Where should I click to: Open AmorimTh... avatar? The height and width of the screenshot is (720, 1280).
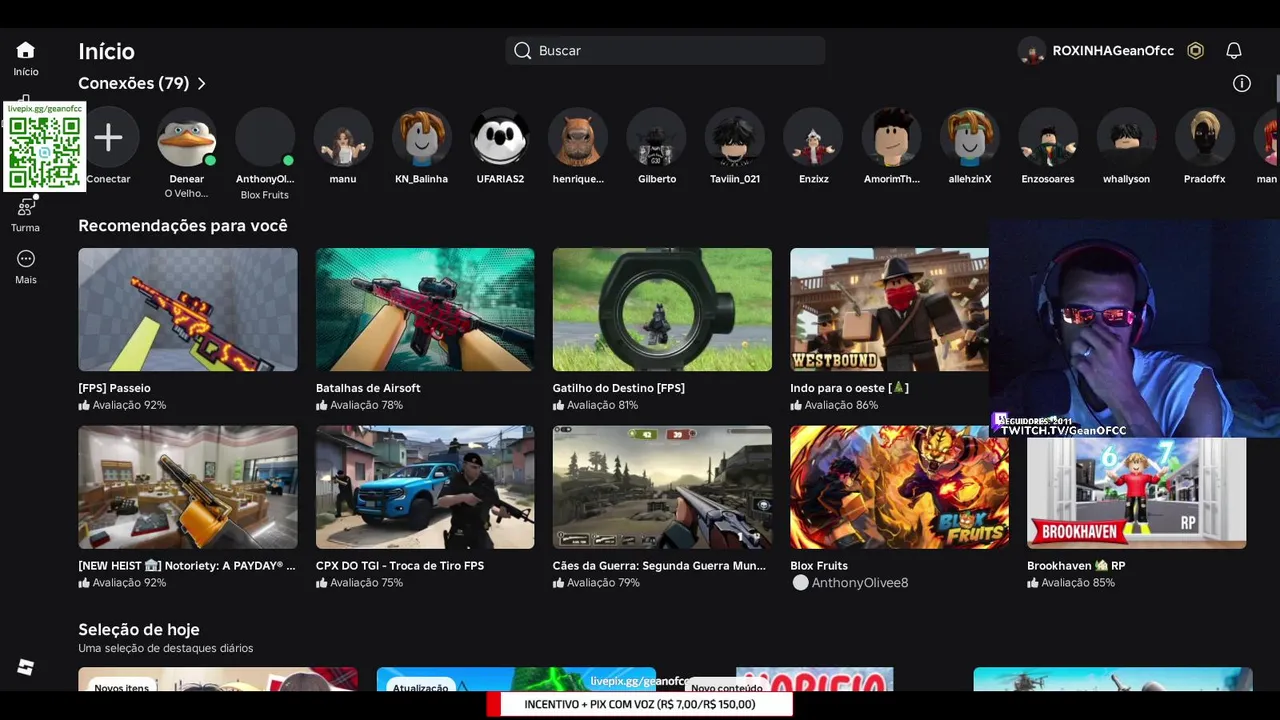tap(892, 138)
